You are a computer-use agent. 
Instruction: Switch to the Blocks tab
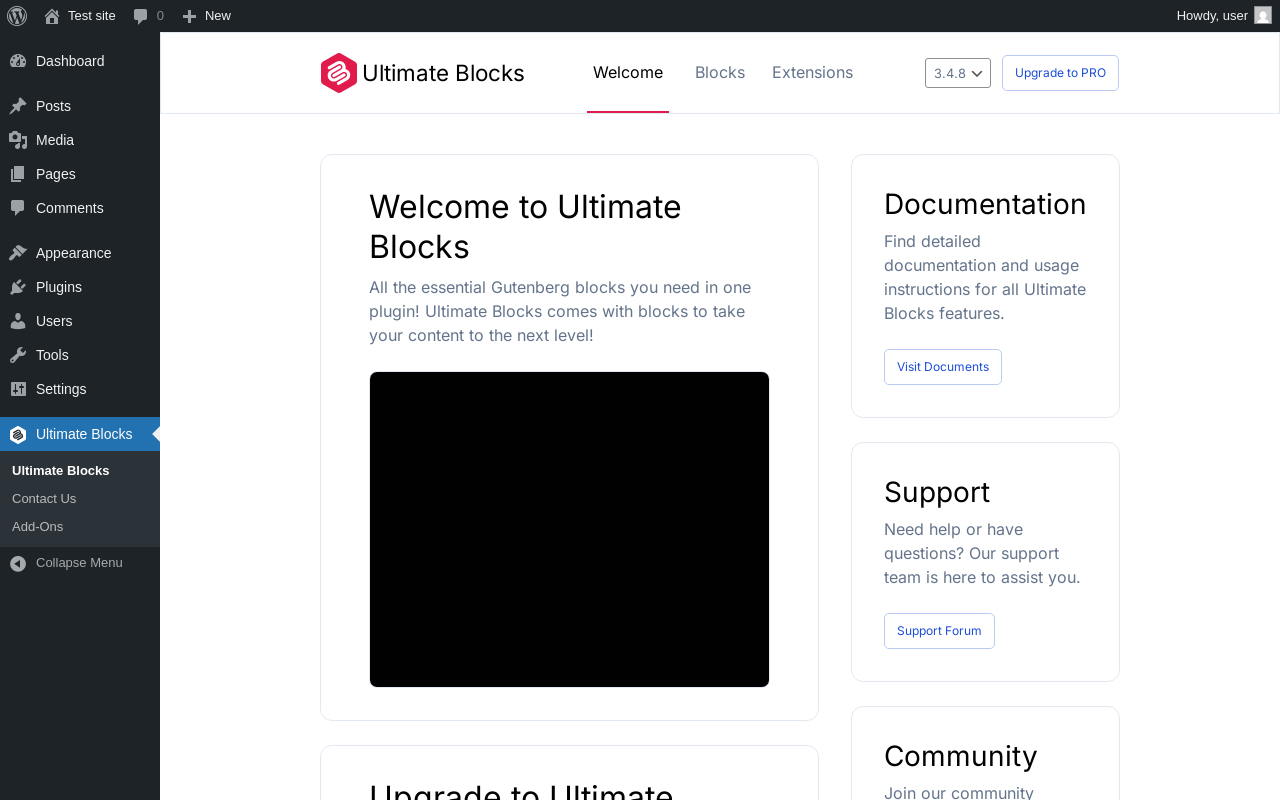(x=720, y=73)
